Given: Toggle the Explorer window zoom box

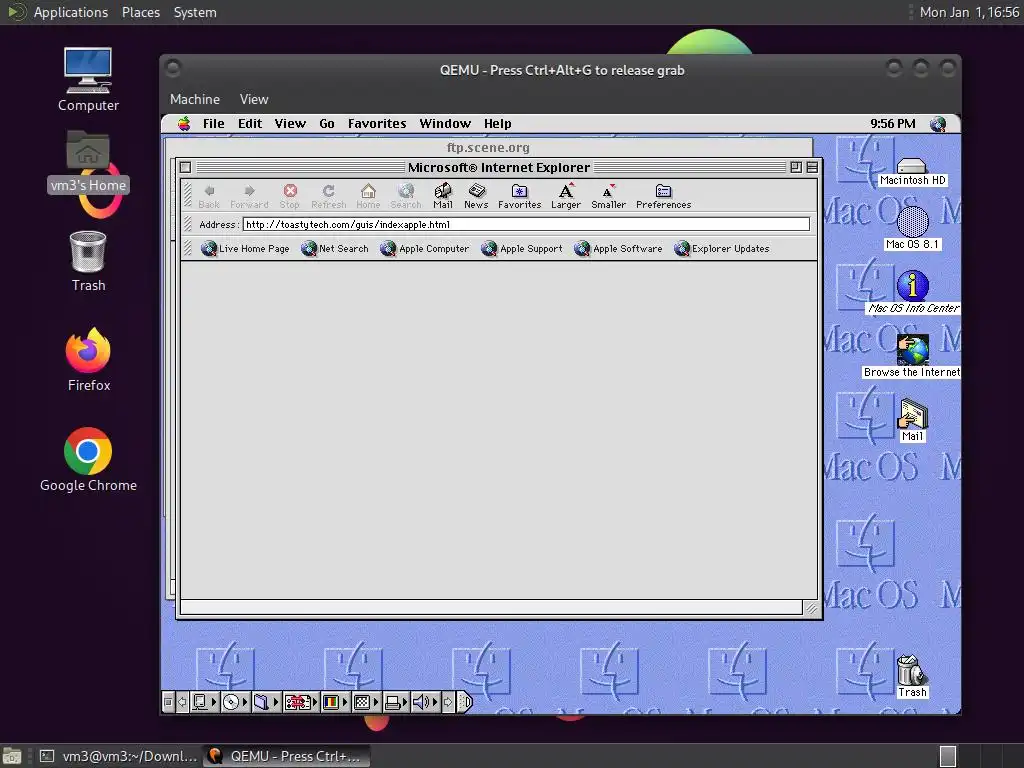Looking at the screenshot, I should [795, 167].
